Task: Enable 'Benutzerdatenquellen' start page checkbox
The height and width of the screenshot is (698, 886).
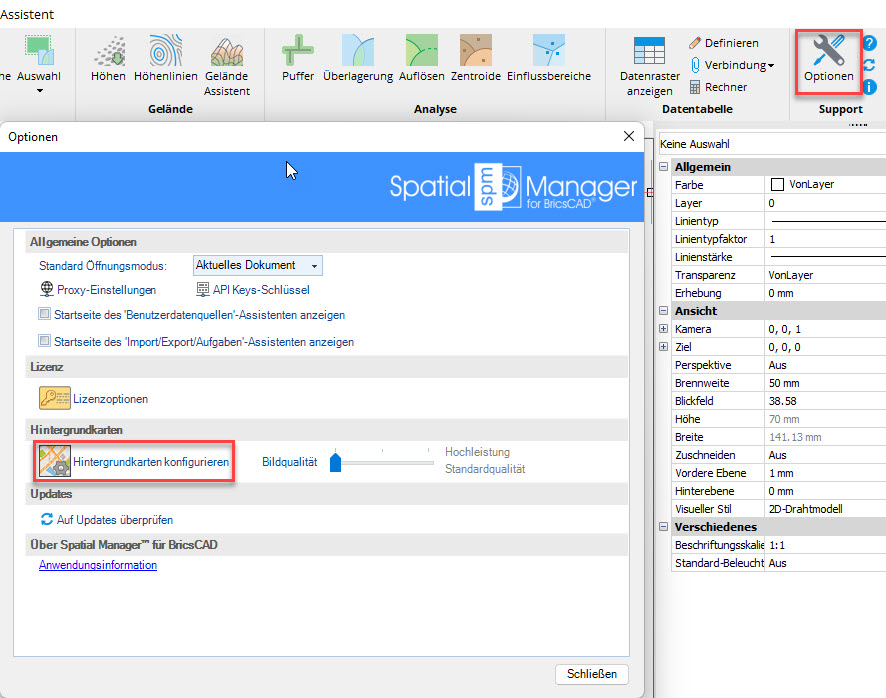Action: [x=45, y=315]
